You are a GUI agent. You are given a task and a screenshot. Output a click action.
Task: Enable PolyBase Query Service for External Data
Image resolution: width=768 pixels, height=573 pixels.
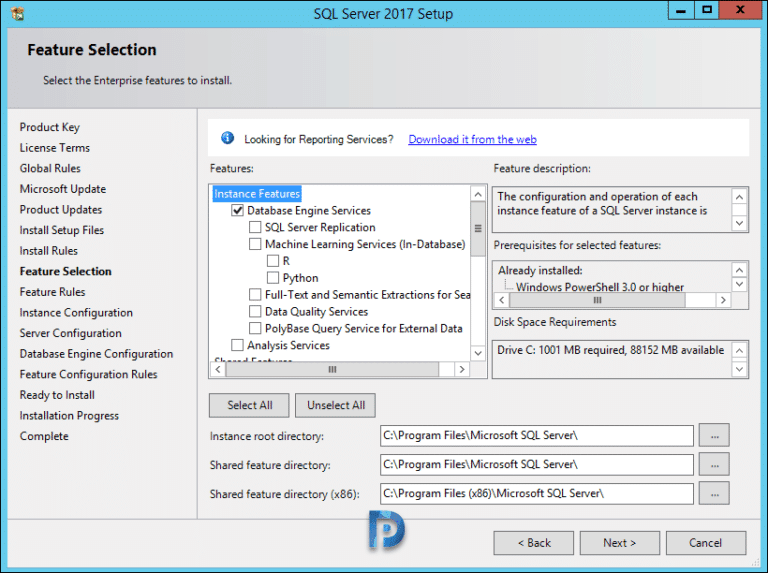coord(255,328)
